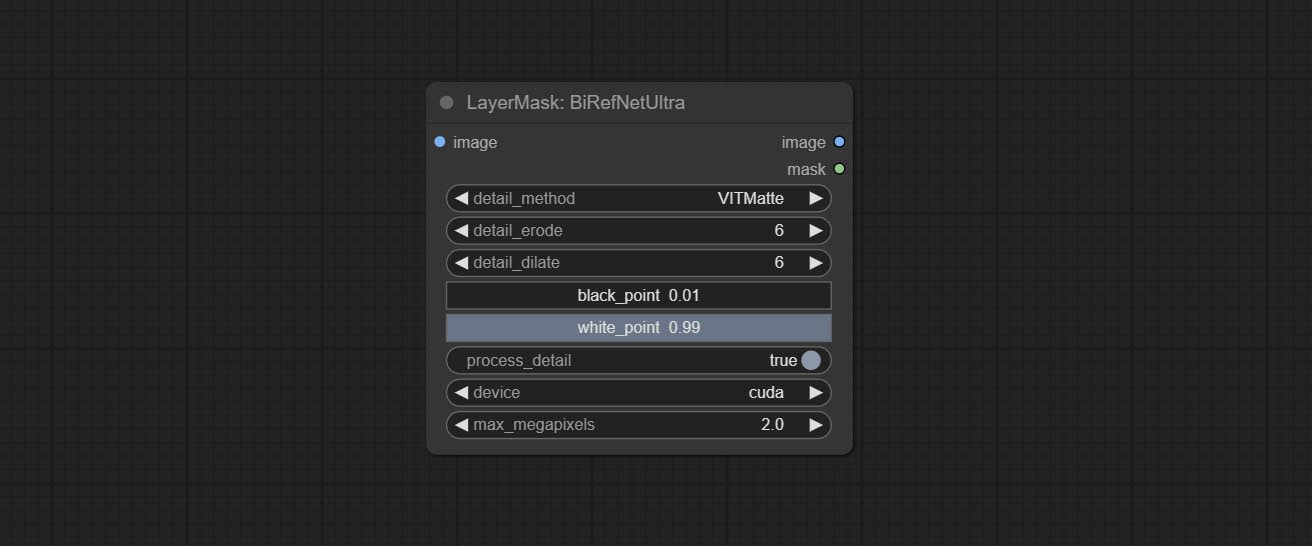Click the image input connector dot
This screenshot has height=546, width=1312.
440,142
